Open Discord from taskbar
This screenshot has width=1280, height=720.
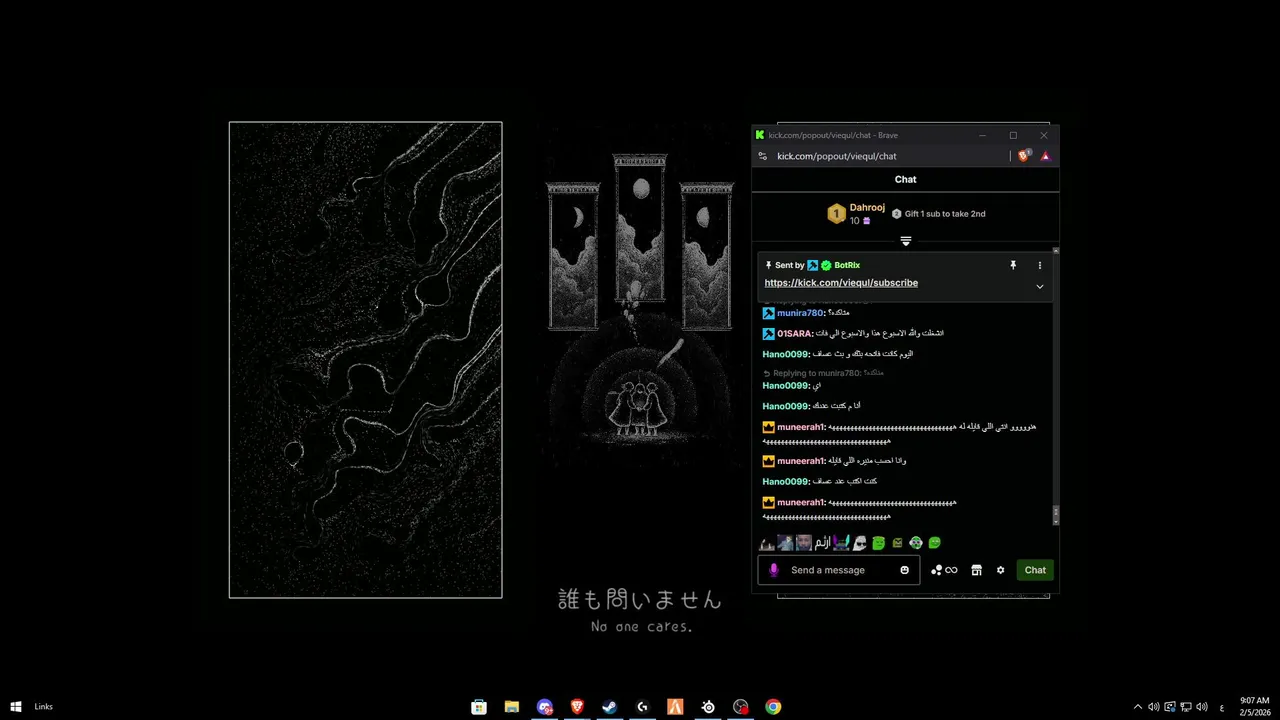[x=544, y=707]
